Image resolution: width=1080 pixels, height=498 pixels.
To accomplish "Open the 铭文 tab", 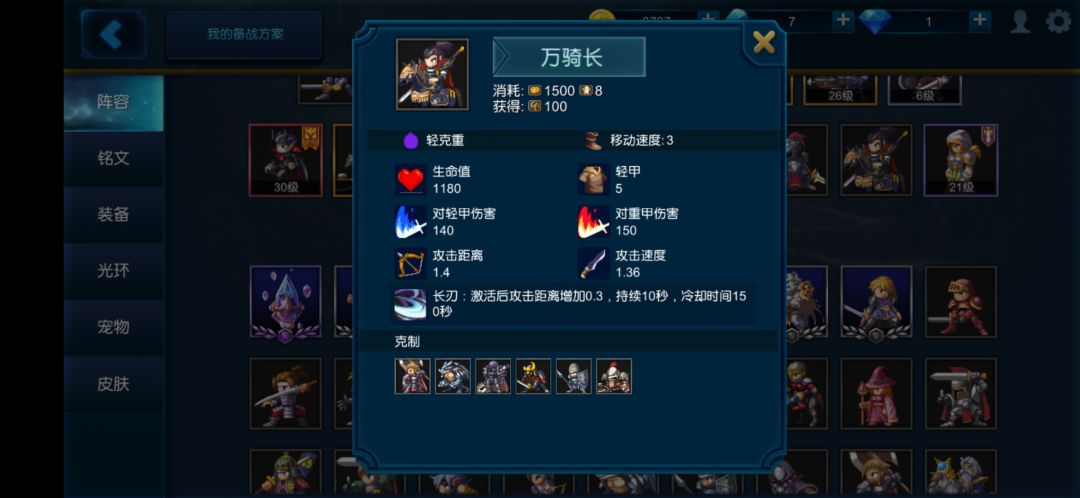I will pos(114,158).
